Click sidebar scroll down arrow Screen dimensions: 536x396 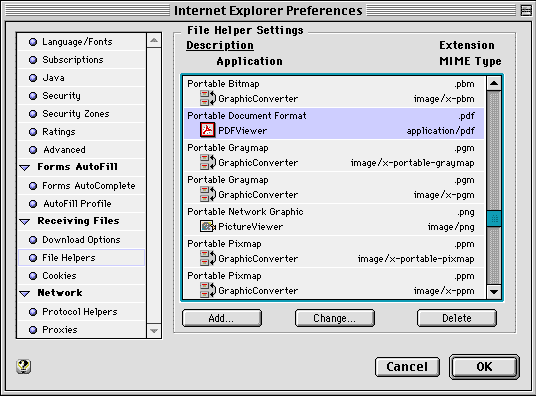point(154,331)
